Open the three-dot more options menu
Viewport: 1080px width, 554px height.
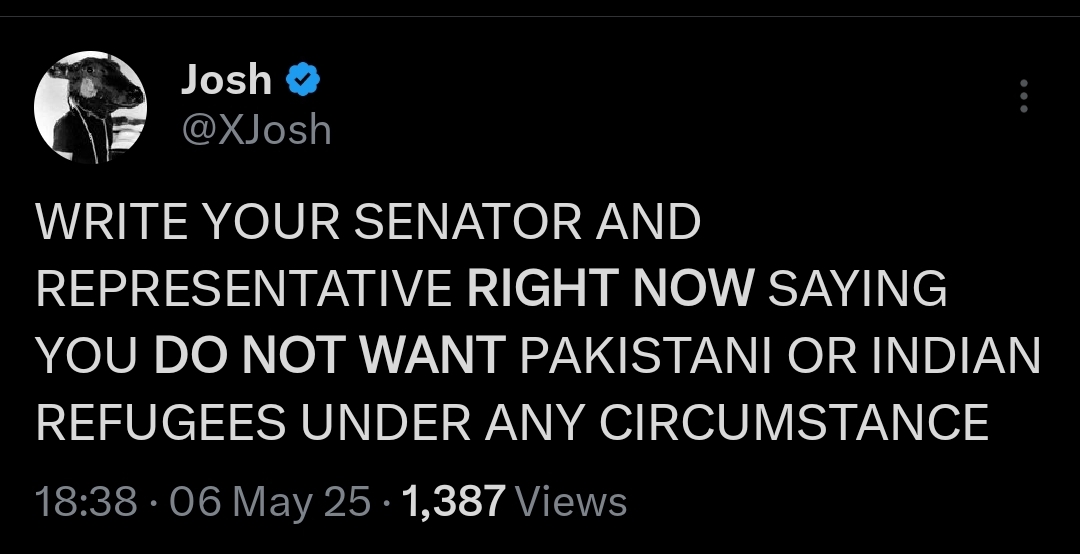tap(1022, 96)
